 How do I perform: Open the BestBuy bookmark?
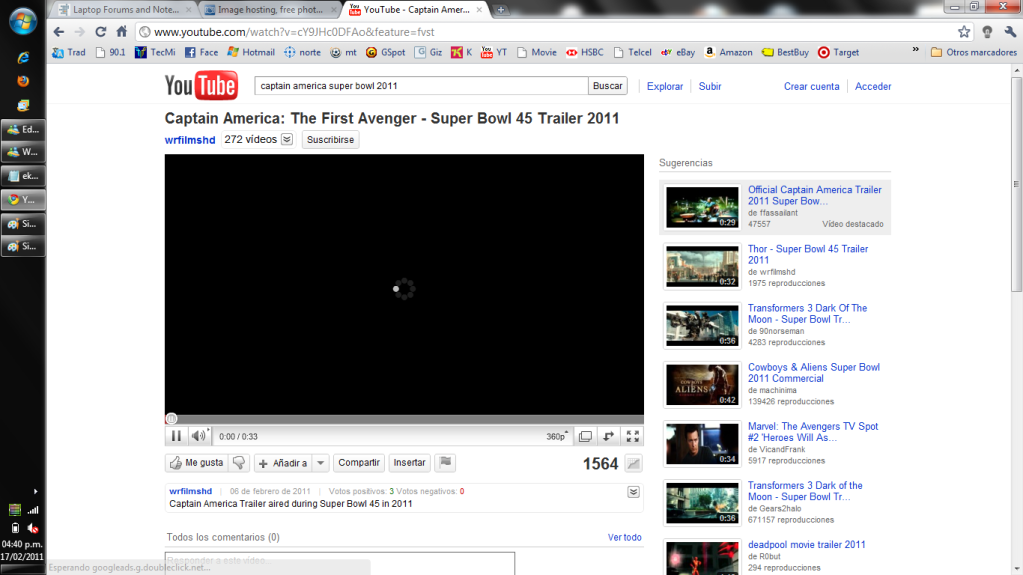click(x=786, y=52)
